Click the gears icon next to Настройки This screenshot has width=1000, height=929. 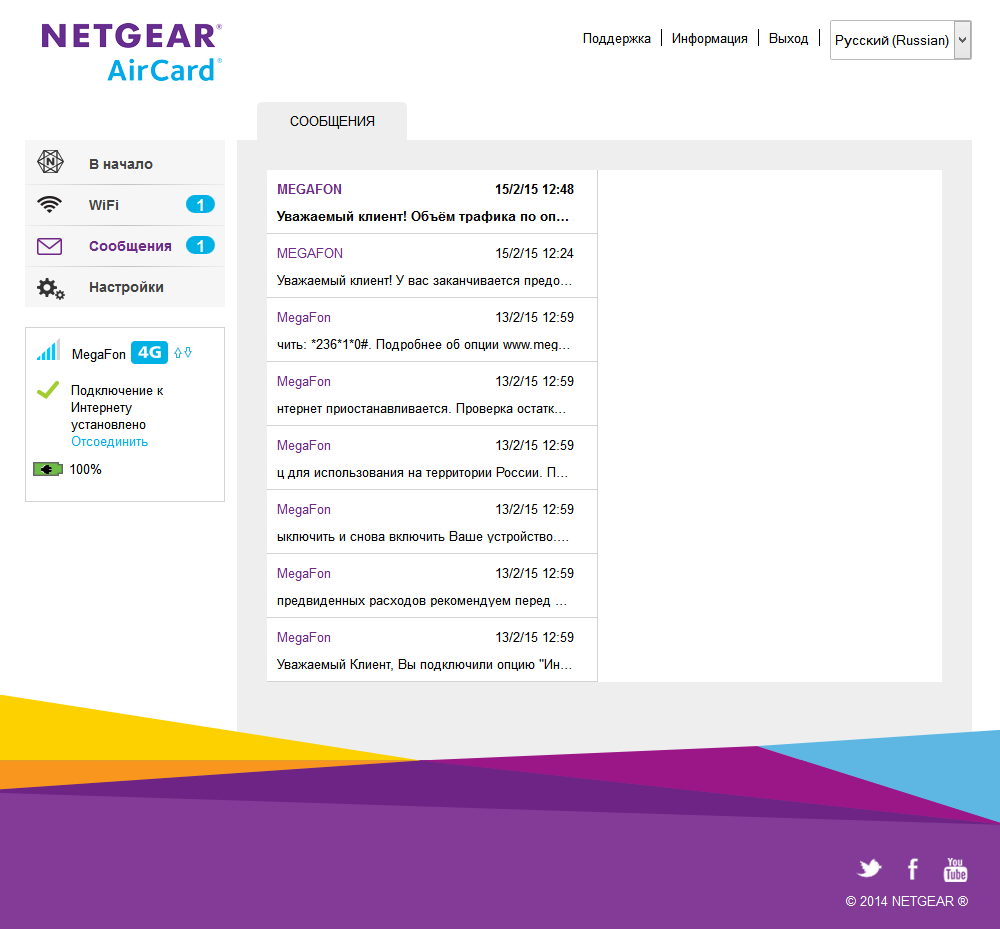pyautogui.click(x=50, y=289)
